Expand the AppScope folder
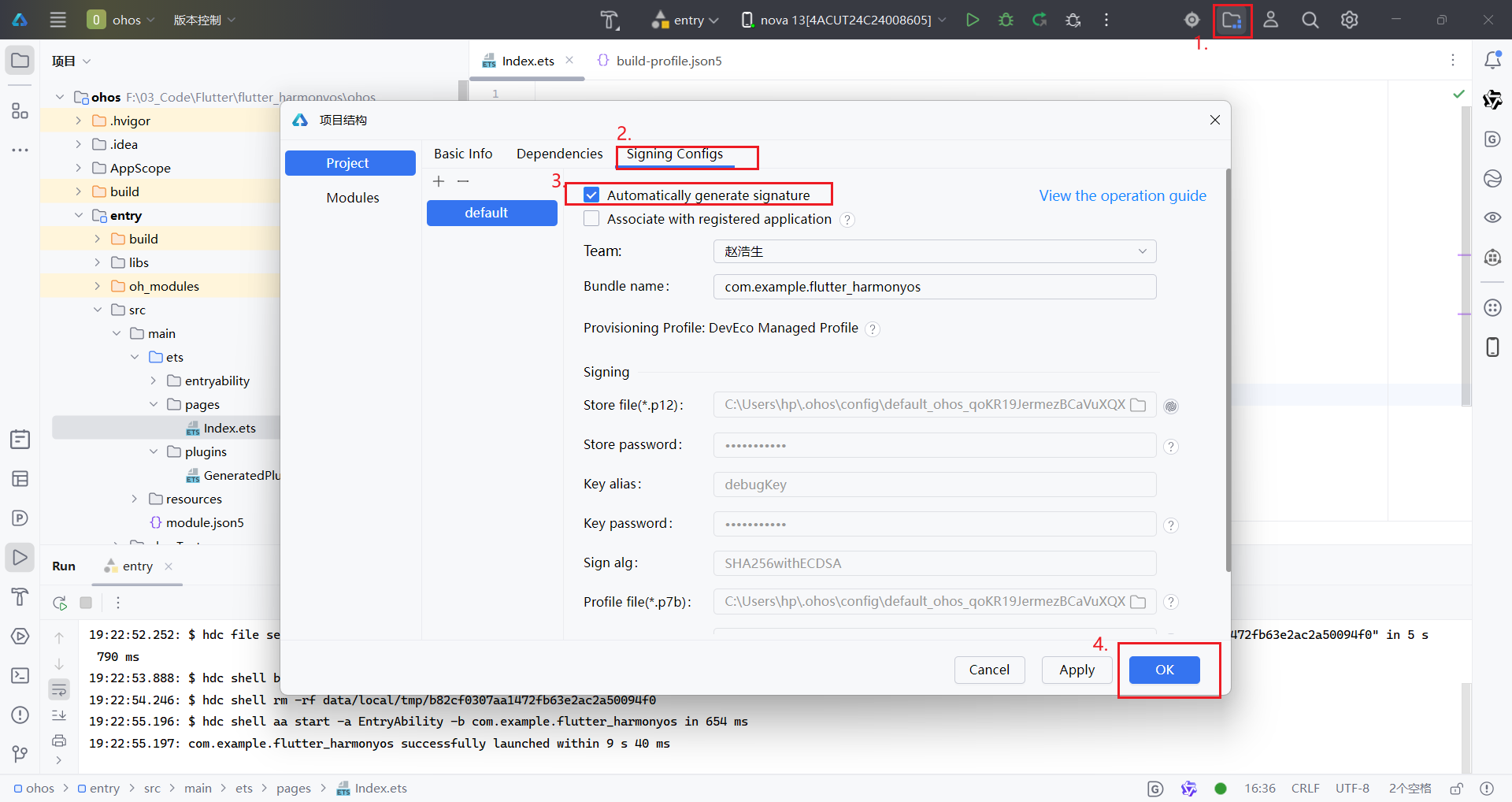Screen dimensions: 1512x802 click(78, 168)
